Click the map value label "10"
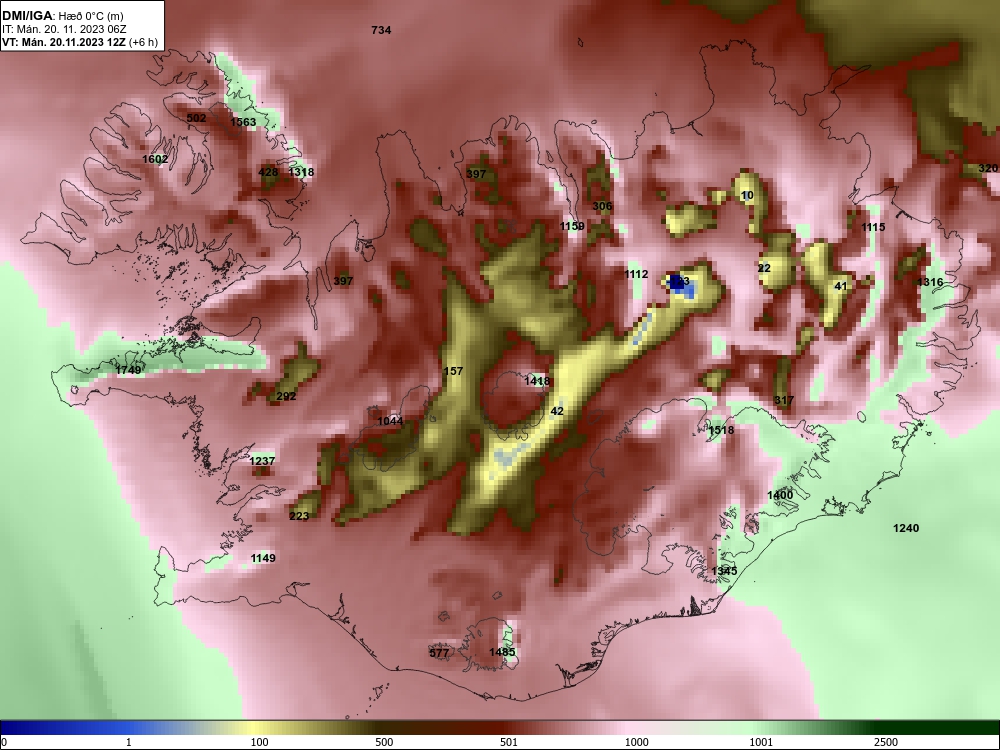1000x750 pixels. [747, 195]
